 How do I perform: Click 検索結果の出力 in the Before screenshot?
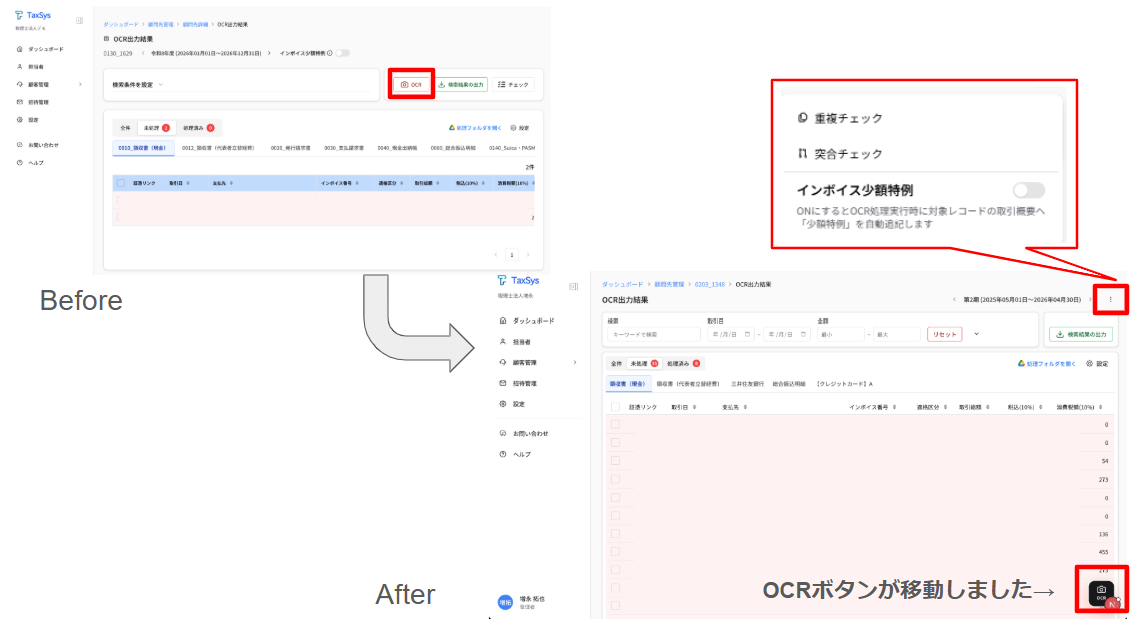point(461,85)
